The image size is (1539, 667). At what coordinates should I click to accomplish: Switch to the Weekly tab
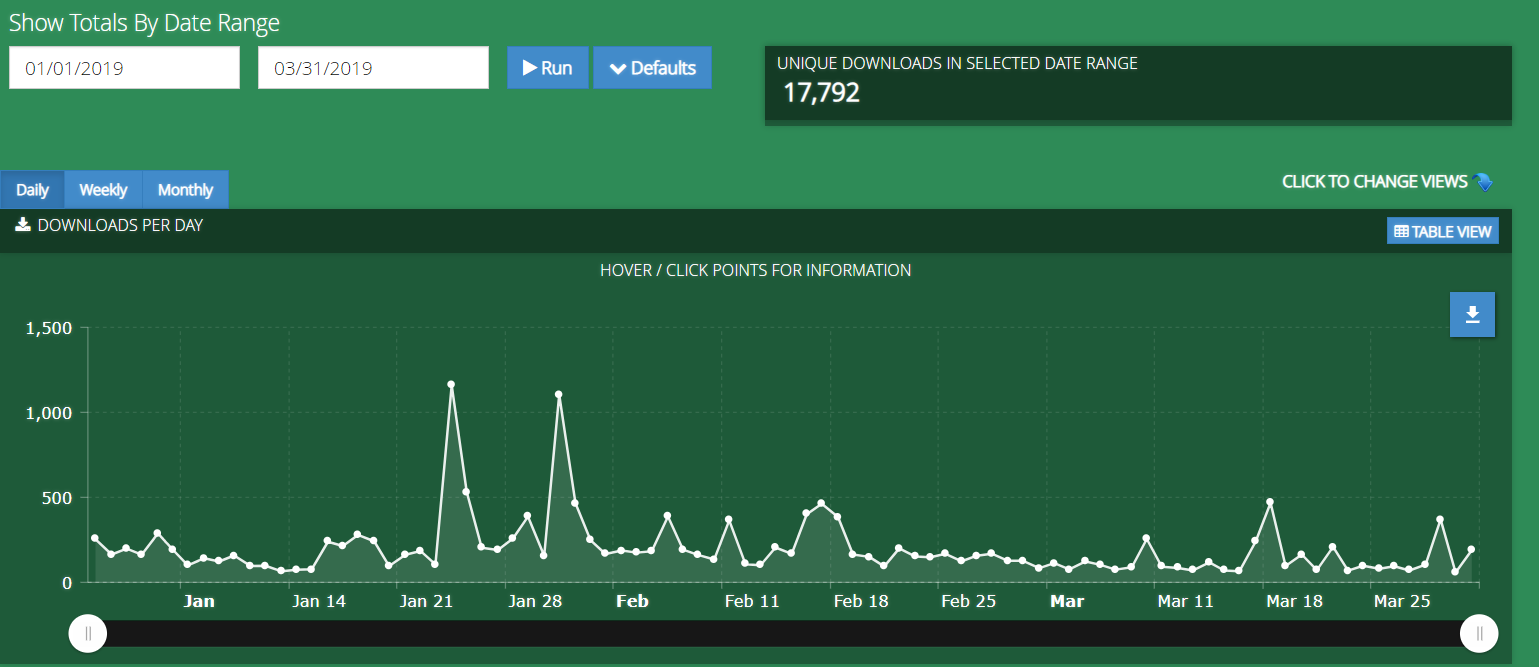103,190
